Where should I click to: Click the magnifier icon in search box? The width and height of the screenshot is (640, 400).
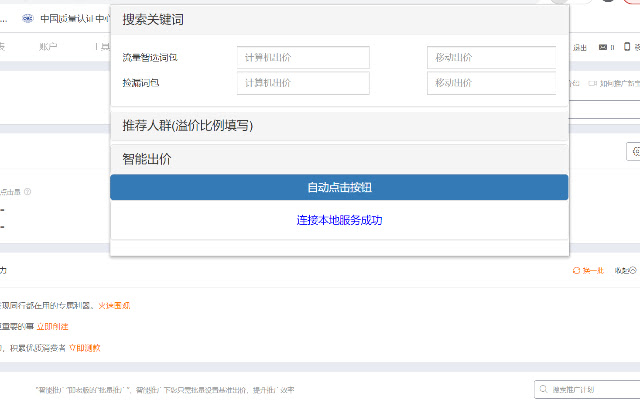click(x=543, y=389)
